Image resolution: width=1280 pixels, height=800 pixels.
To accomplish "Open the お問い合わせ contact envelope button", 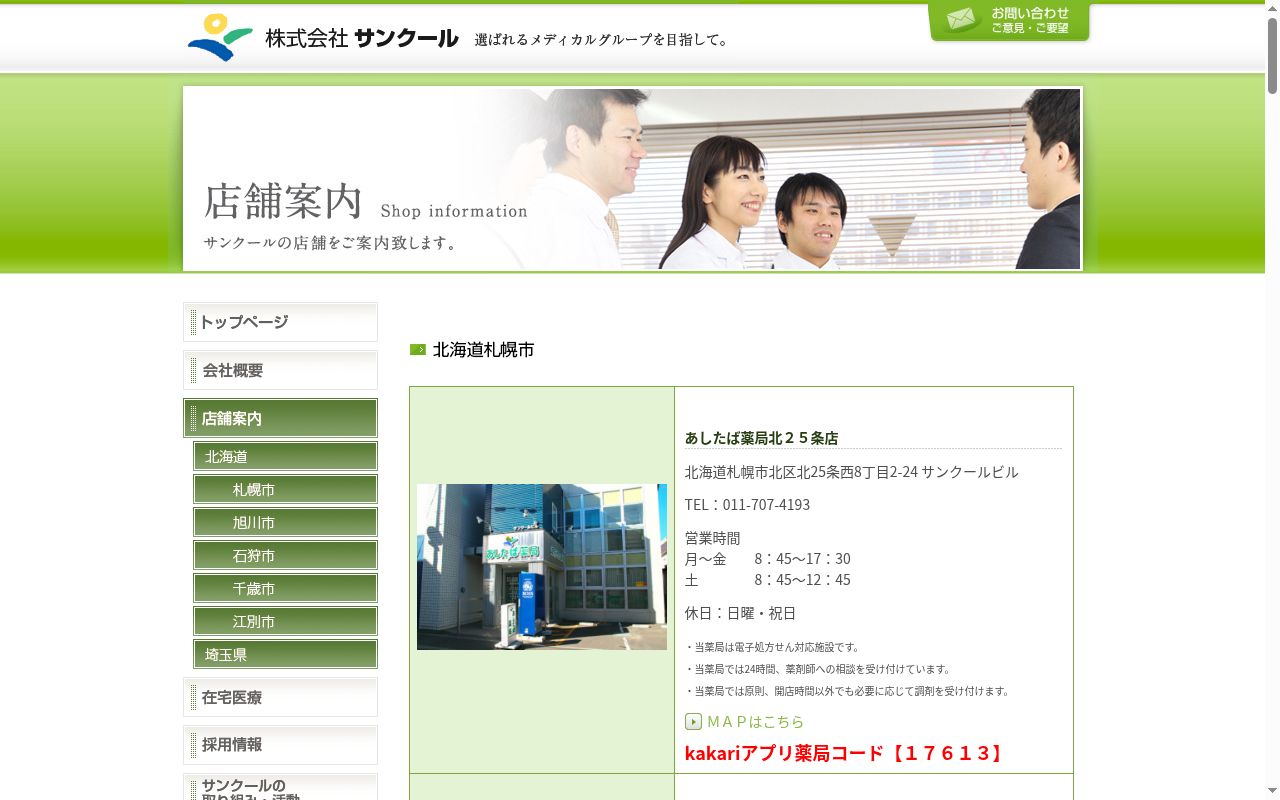I will 1009,21.
